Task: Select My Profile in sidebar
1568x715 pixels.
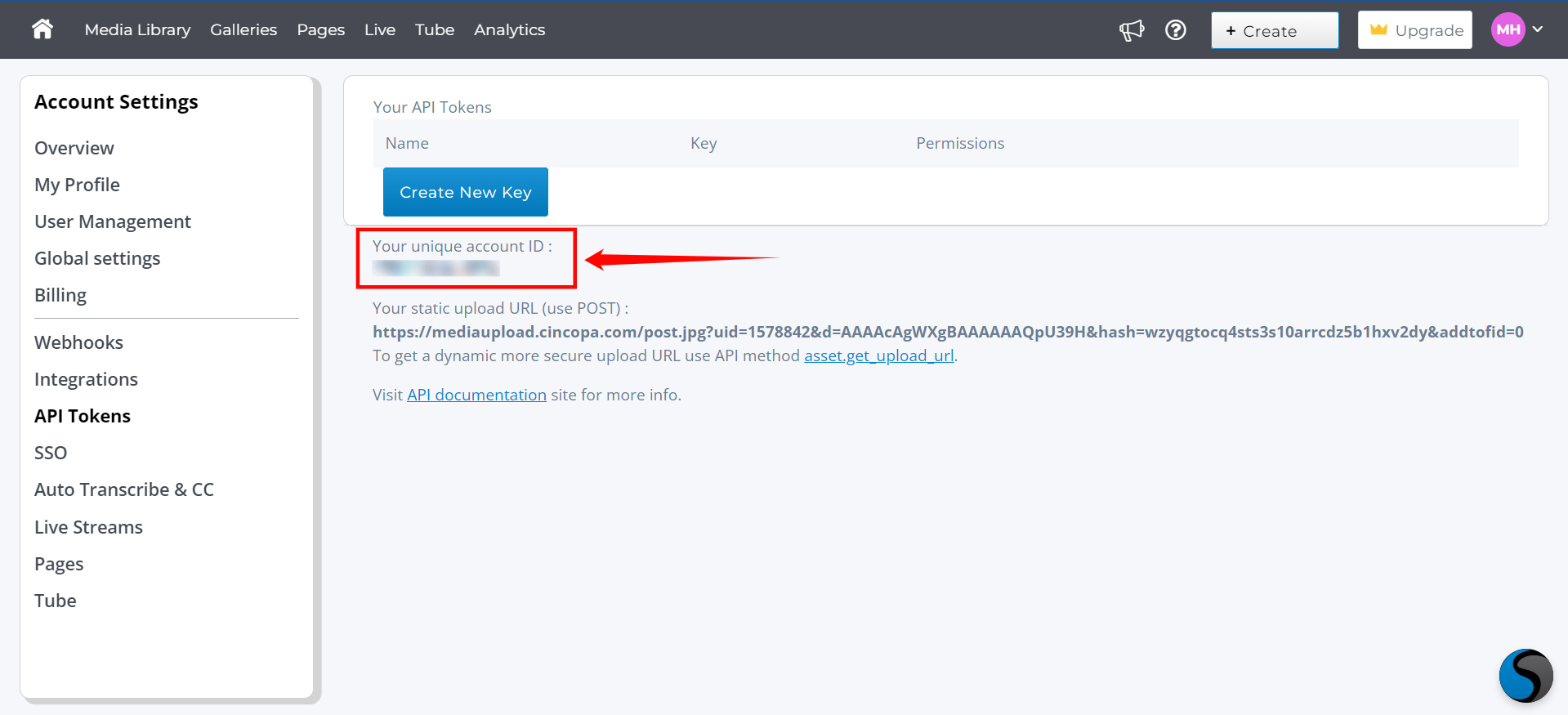Action: point(77,185)
